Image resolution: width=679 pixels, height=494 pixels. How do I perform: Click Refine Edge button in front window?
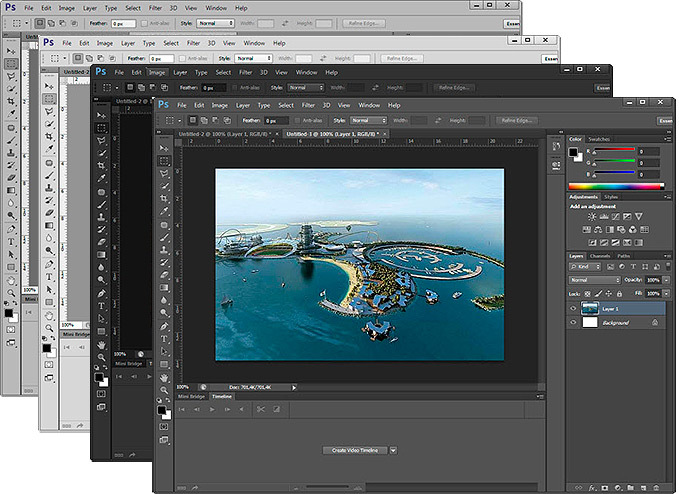point(517,120)
